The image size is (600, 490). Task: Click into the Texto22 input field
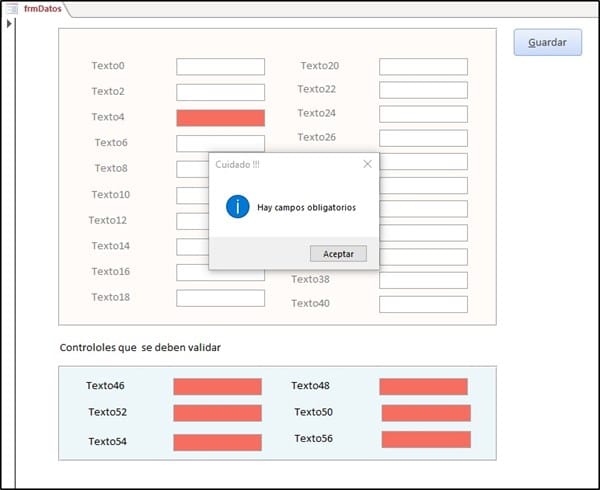[423, 90]
